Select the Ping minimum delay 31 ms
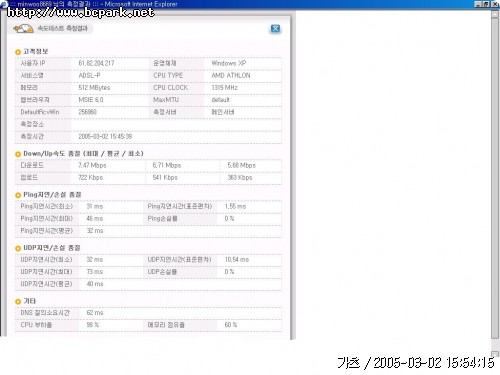Screen dimensions: 500x375 click(x=95, y=206)
